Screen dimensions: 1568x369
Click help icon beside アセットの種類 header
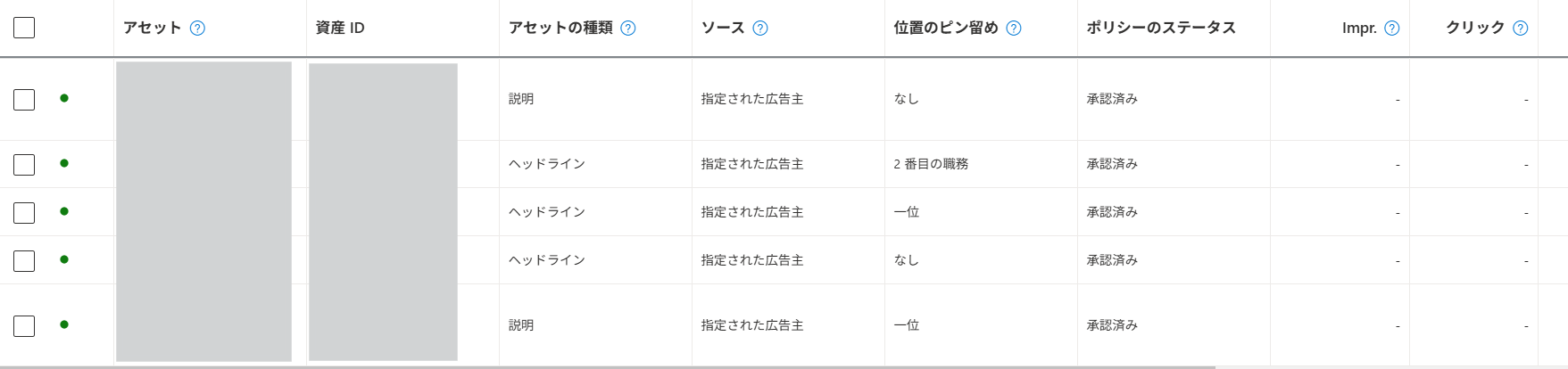click(x=628, y=29)
